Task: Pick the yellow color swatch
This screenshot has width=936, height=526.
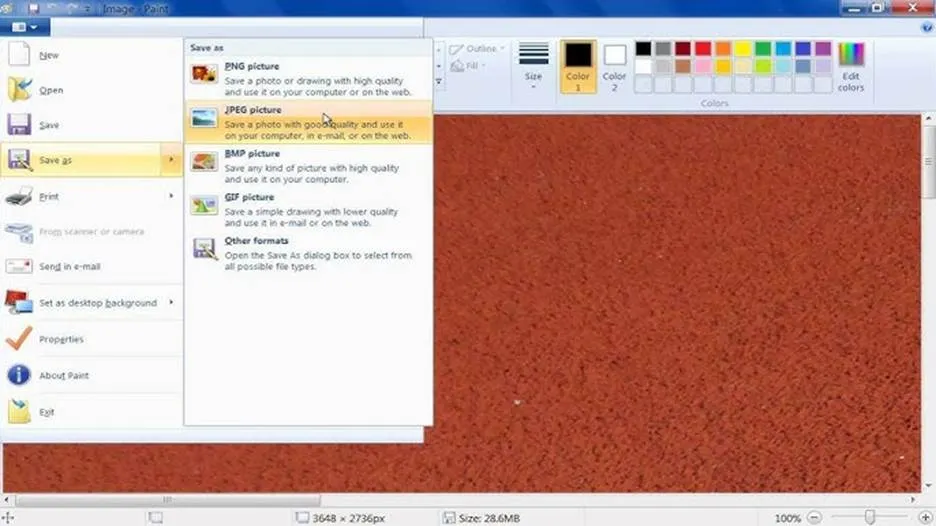Action: point(743,48)
